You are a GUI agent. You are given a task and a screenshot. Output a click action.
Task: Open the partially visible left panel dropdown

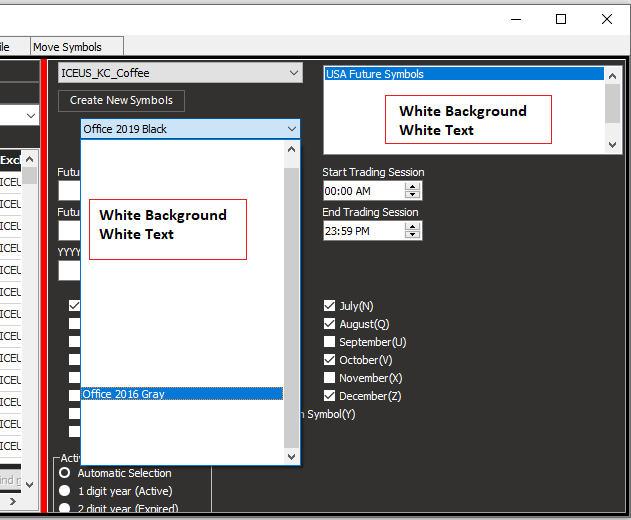[x=31, y=116]
